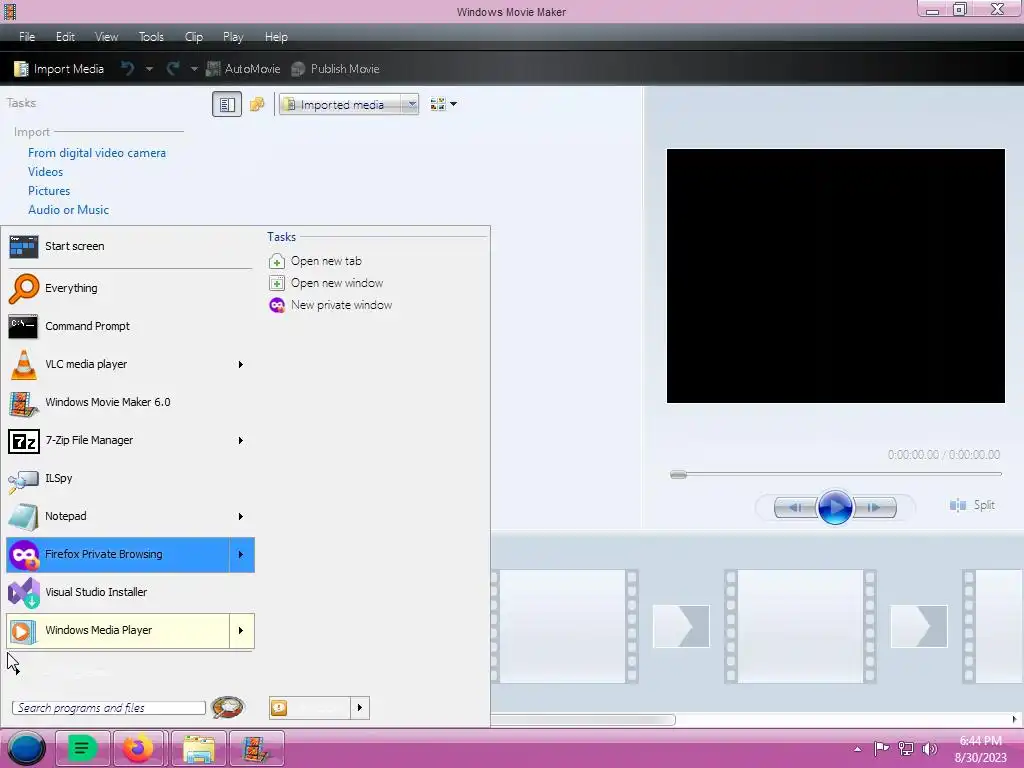
Task: Click the Notepad icon in Start menu
Action: click(x=24, y=517)
